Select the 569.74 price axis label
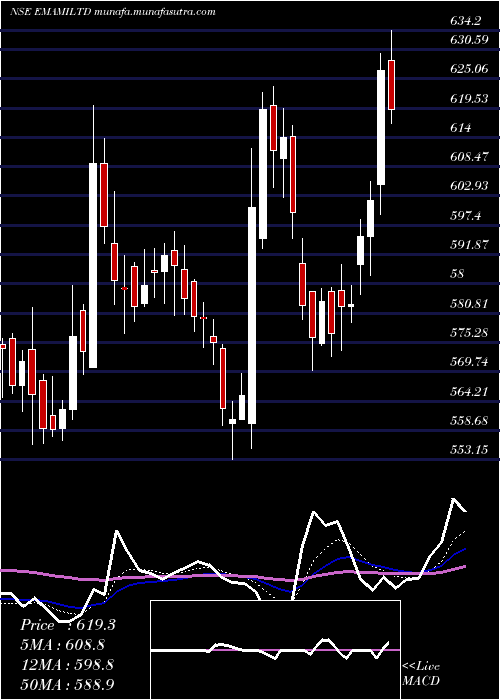 pyautogui.click(x=469, y=362)
